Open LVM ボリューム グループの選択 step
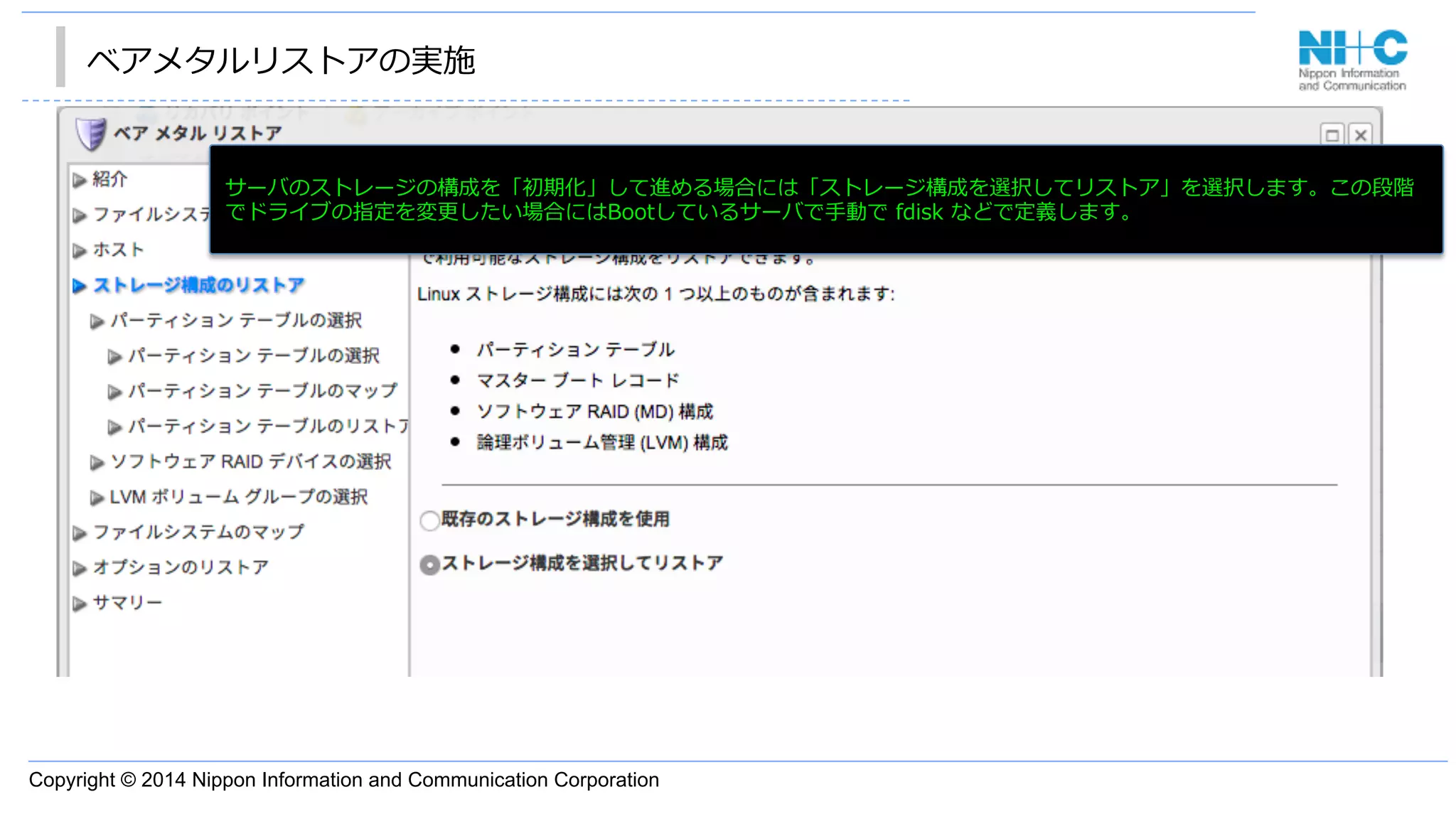Image resolution: width=1456 pixels, height=819 pixels. [x=239, y=497]
